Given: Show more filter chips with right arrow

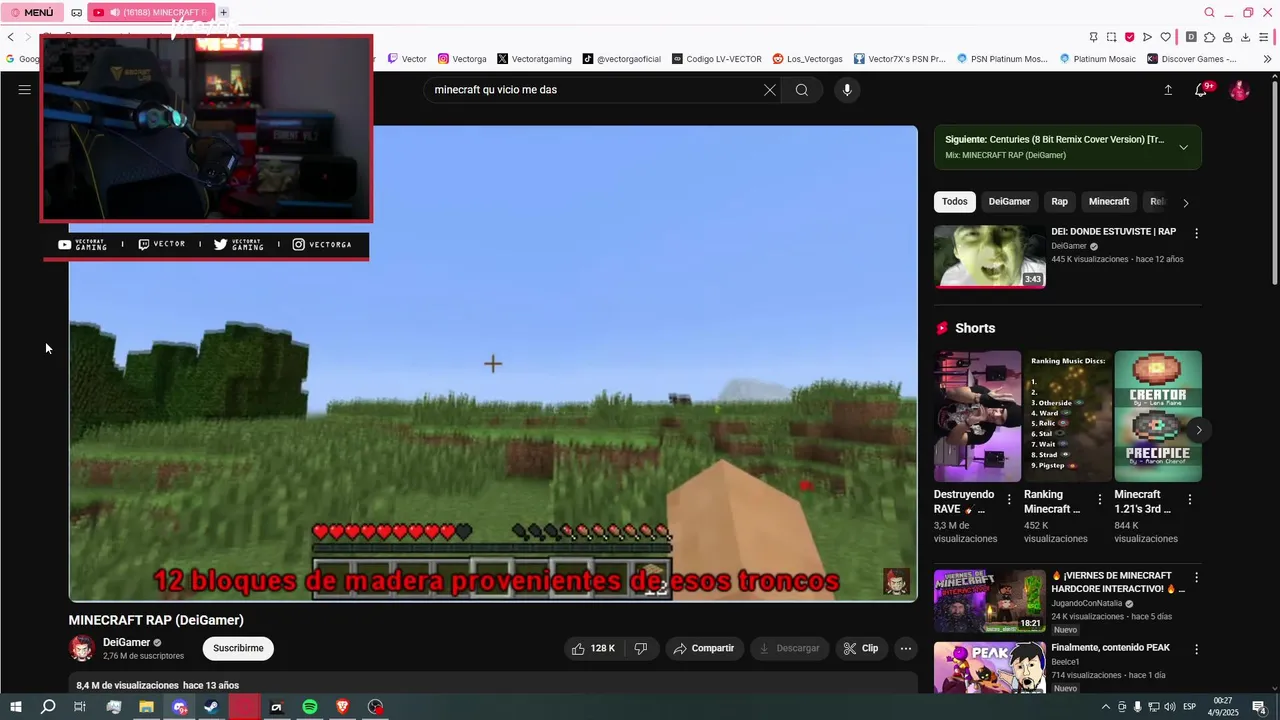Looking at the screenshot, I should coord(1186,203).
